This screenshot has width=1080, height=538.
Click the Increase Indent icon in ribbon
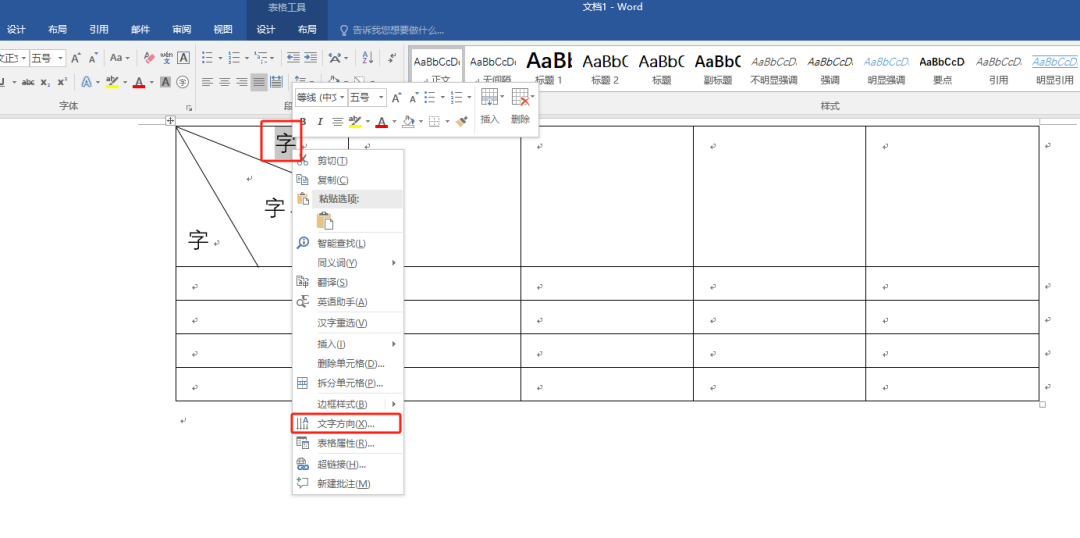point(310,58)
